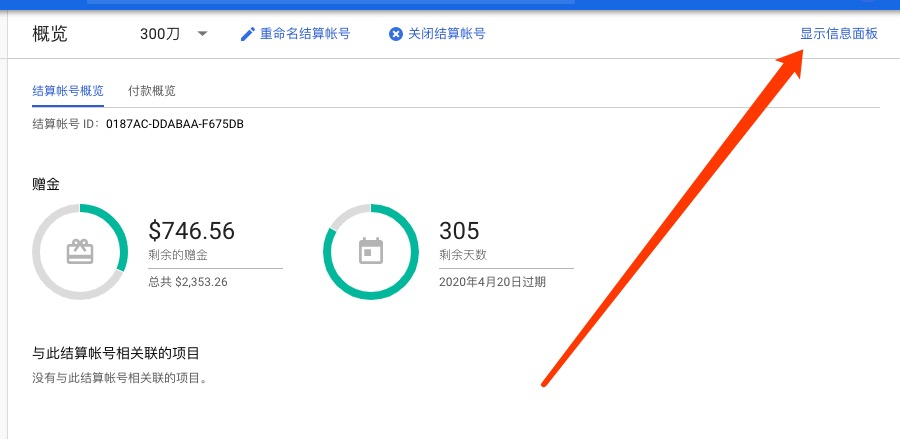Open the 300刀 billing account selector
The image size is (900, 439).
tap(160, 34)
